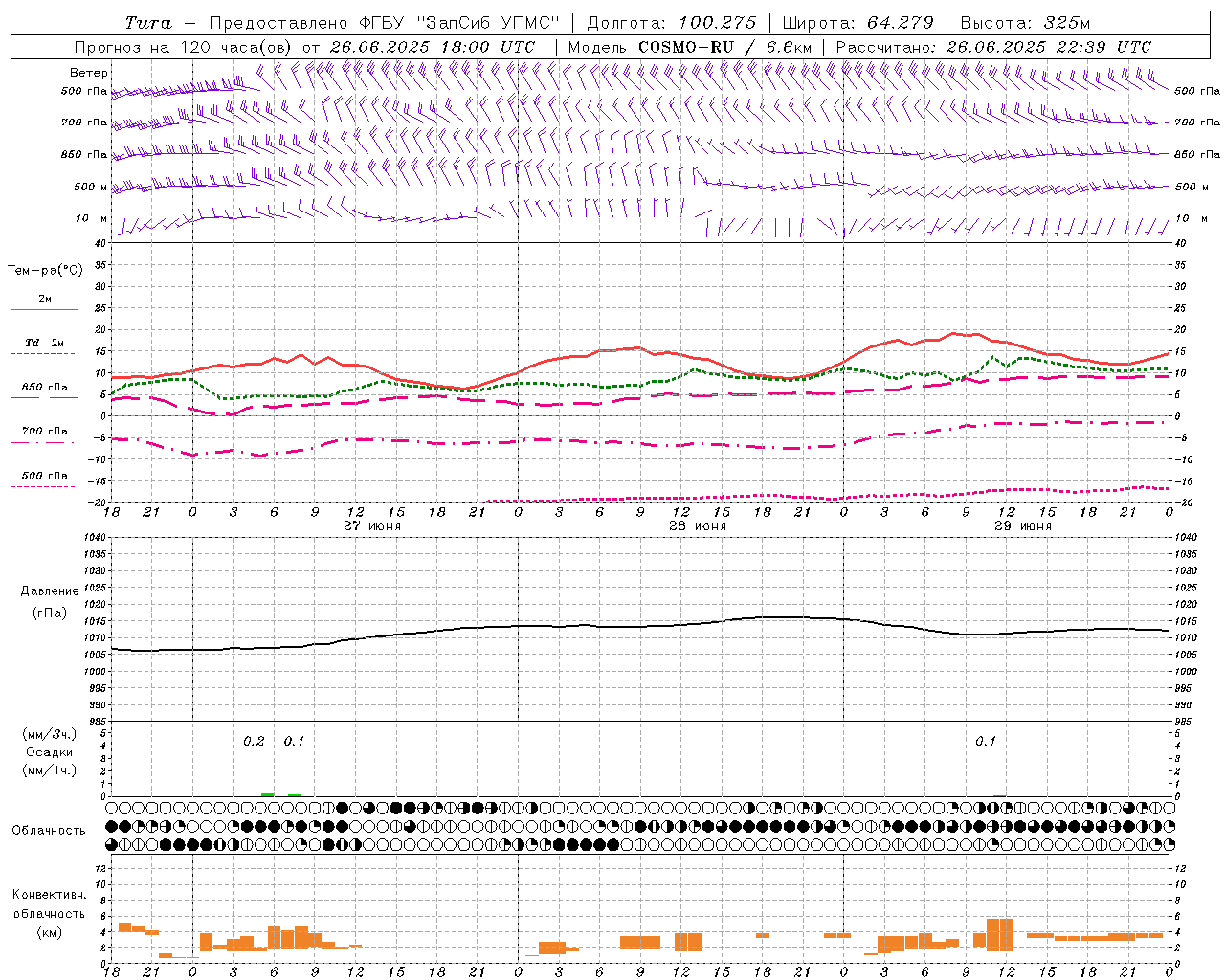Click the longitude value 100.275

point(717,23)
